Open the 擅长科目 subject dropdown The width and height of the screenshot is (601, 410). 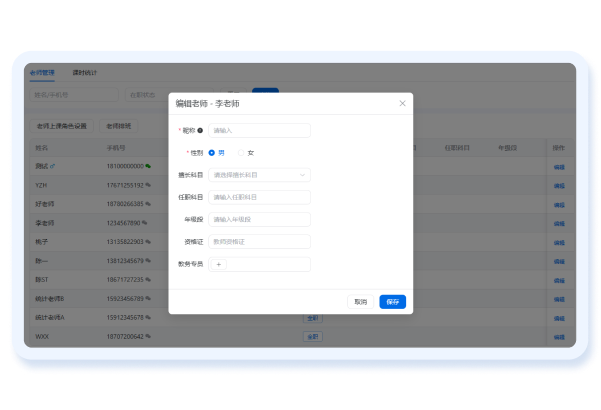259,175
